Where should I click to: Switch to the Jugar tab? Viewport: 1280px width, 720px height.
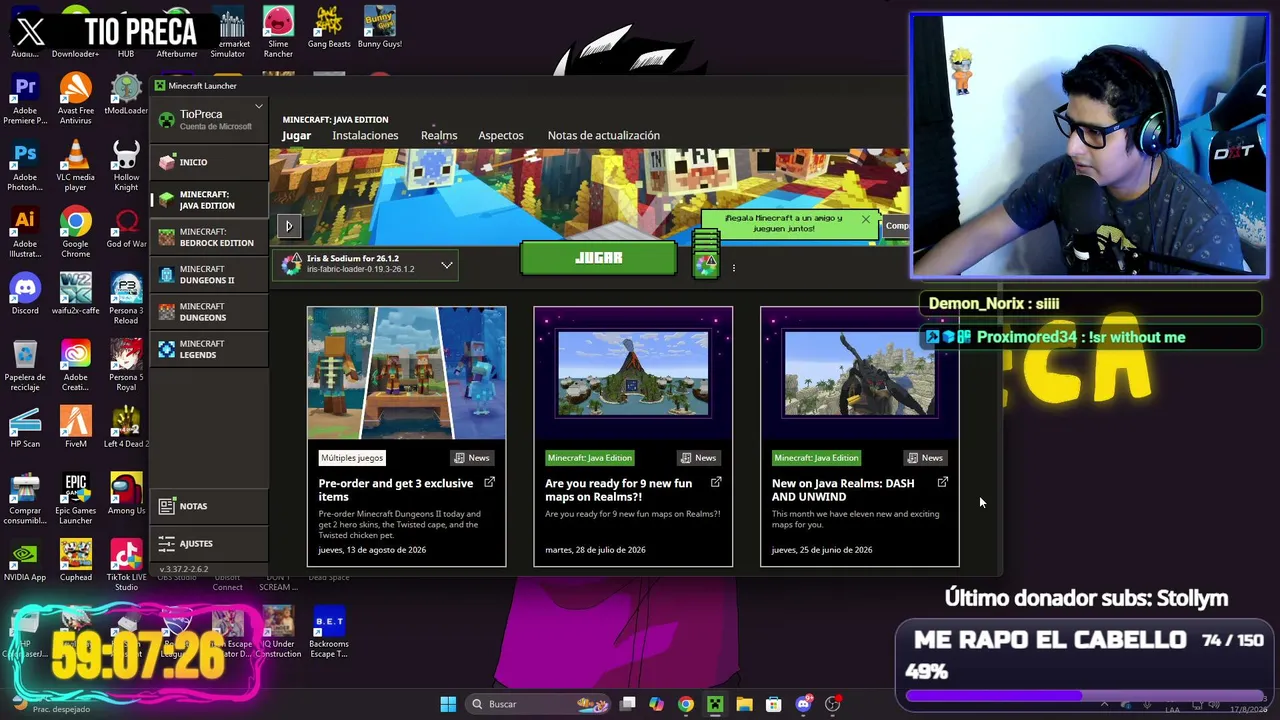pos(296,135)
